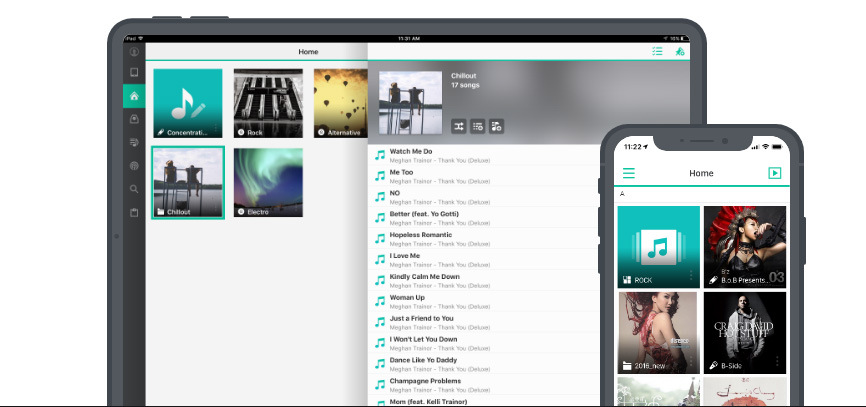Click the music note icon beside Champagne Problems
Viewport: 866px width, 407px height.
380,385
